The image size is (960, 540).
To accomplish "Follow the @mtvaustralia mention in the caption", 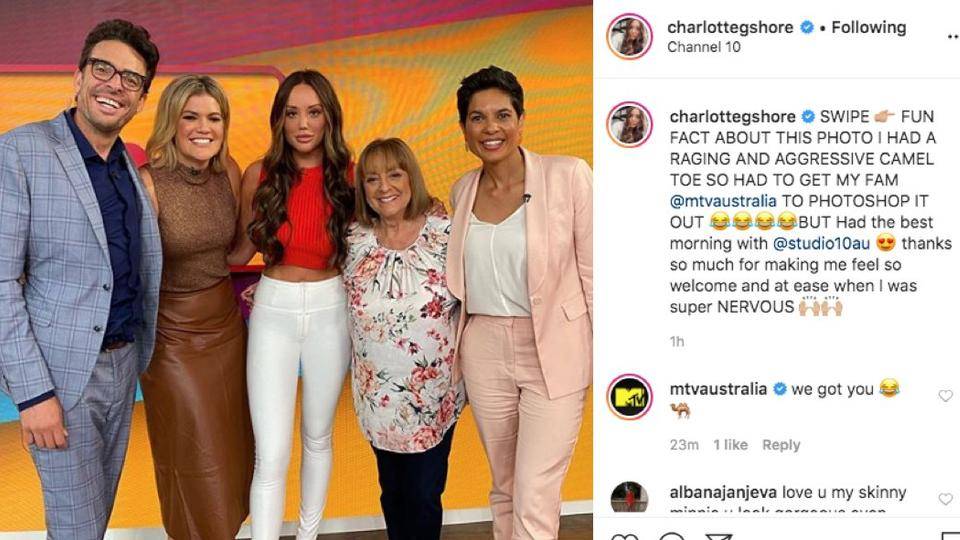I will pyautogui.click(x=723, y=201).
